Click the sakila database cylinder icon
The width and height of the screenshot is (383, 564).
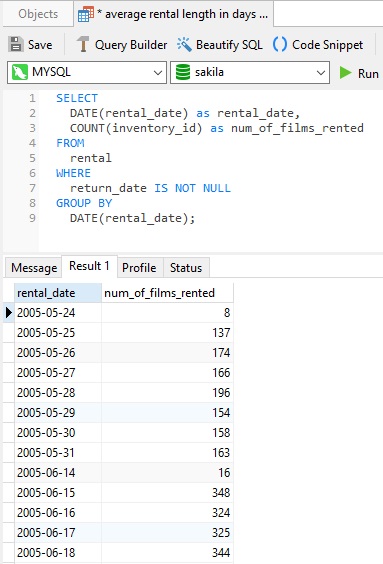point(183,72)
